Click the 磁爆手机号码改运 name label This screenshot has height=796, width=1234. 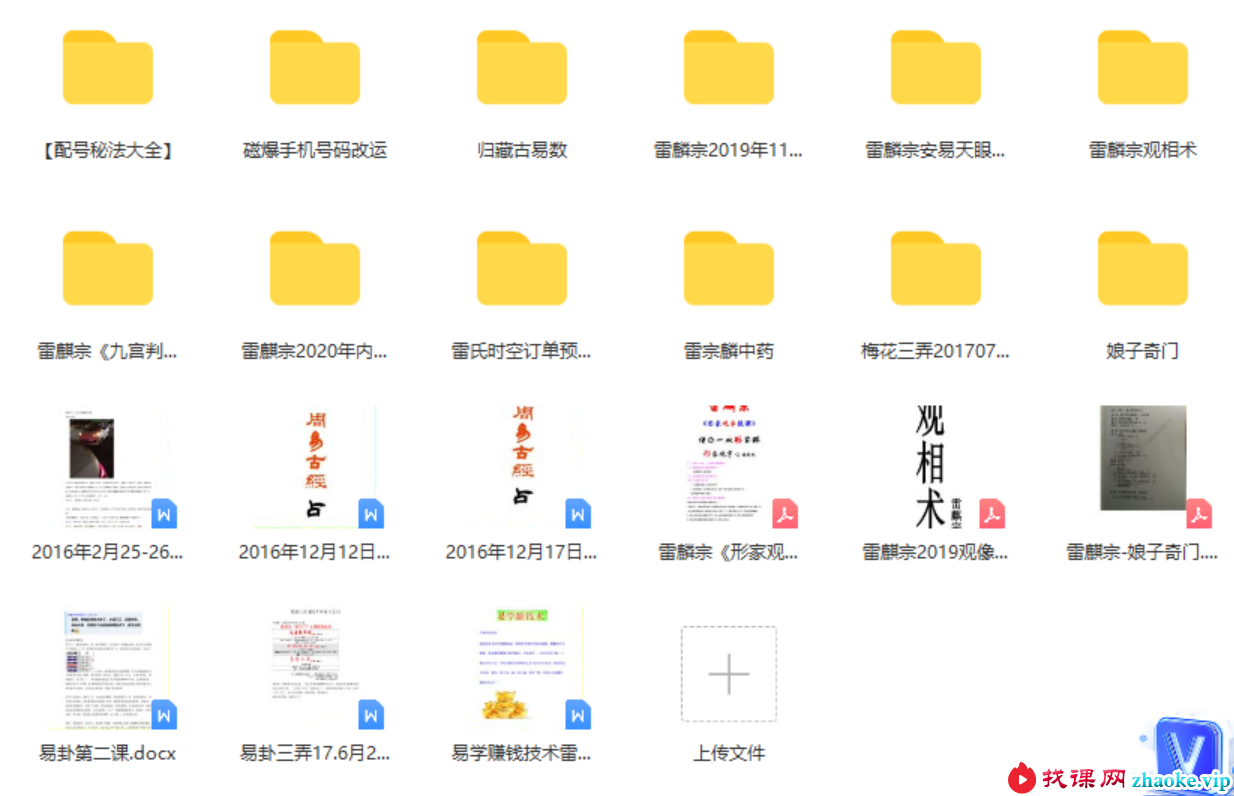(x=315, y=151)
